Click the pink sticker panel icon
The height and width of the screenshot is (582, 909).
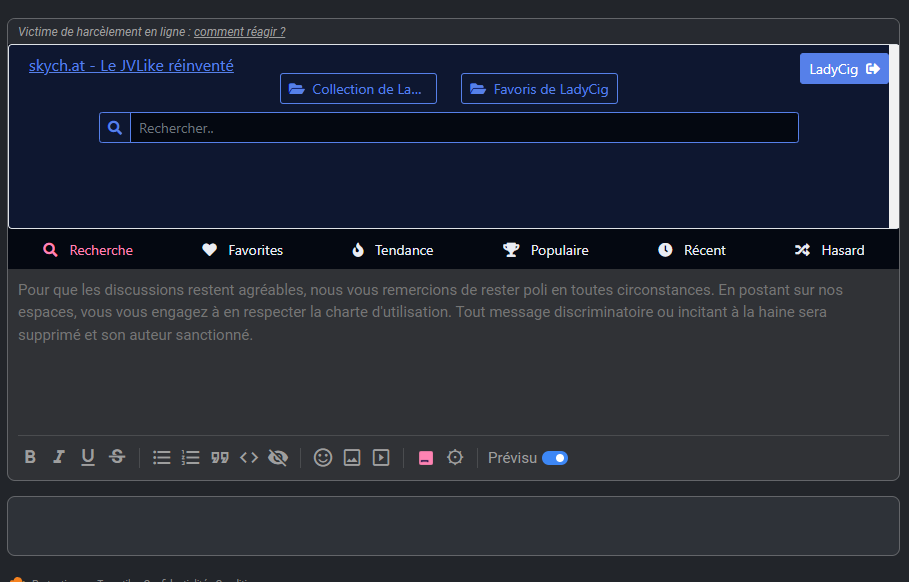point(426,458)
